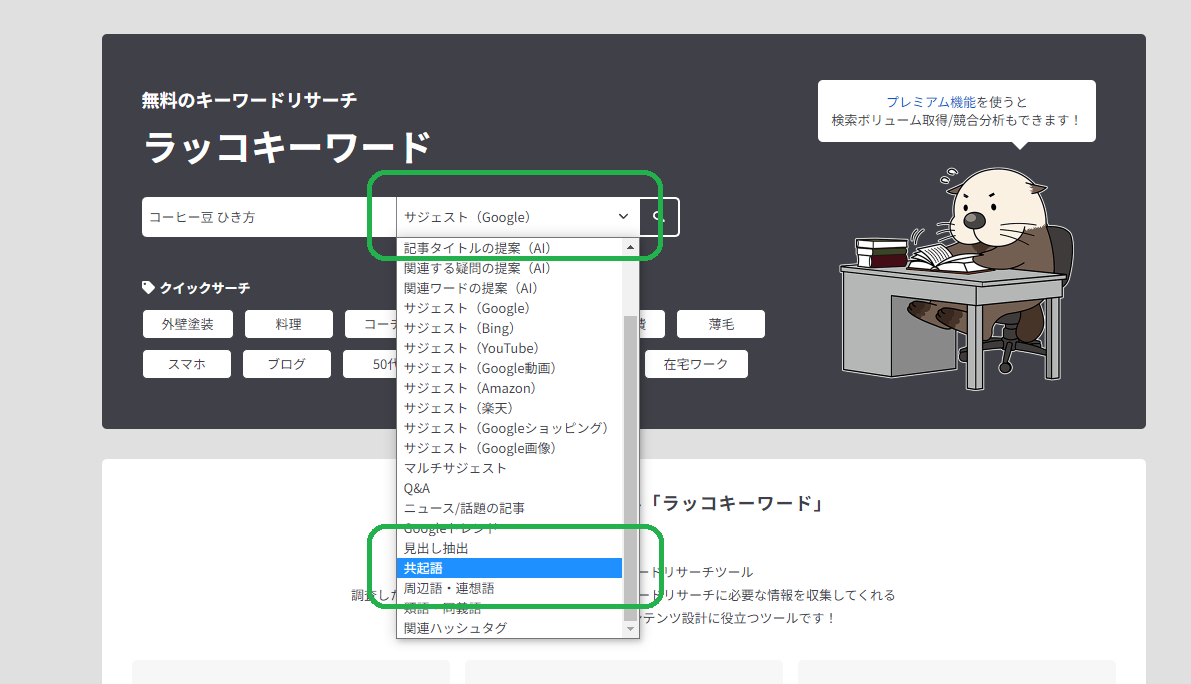This screenshot has height=684, width=1191.
Task: Select the 在宅ワーク quick search term
Action: tap(696, 363)
